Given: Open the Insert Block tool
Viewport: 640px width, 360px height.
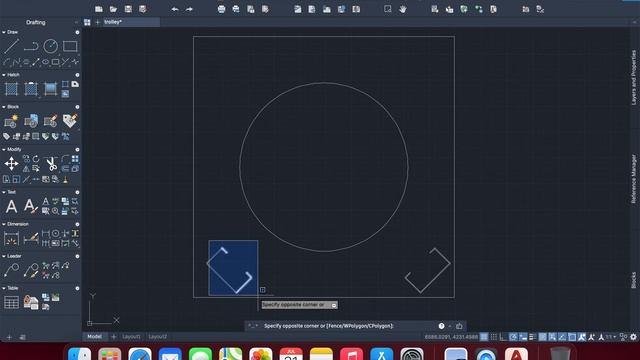Looking at the screenshot, I should pos(31,121).
